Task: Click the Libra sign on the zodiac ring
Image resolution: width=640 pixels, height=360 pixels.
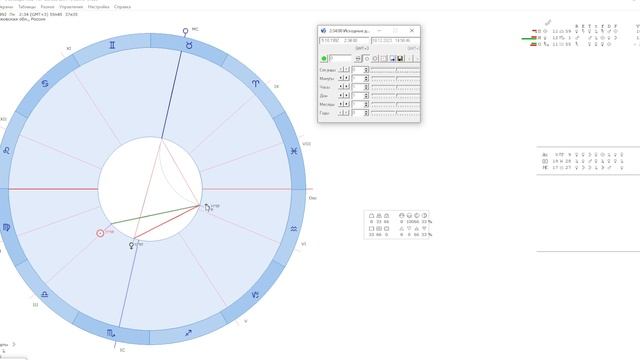Action: coord(44,294)
